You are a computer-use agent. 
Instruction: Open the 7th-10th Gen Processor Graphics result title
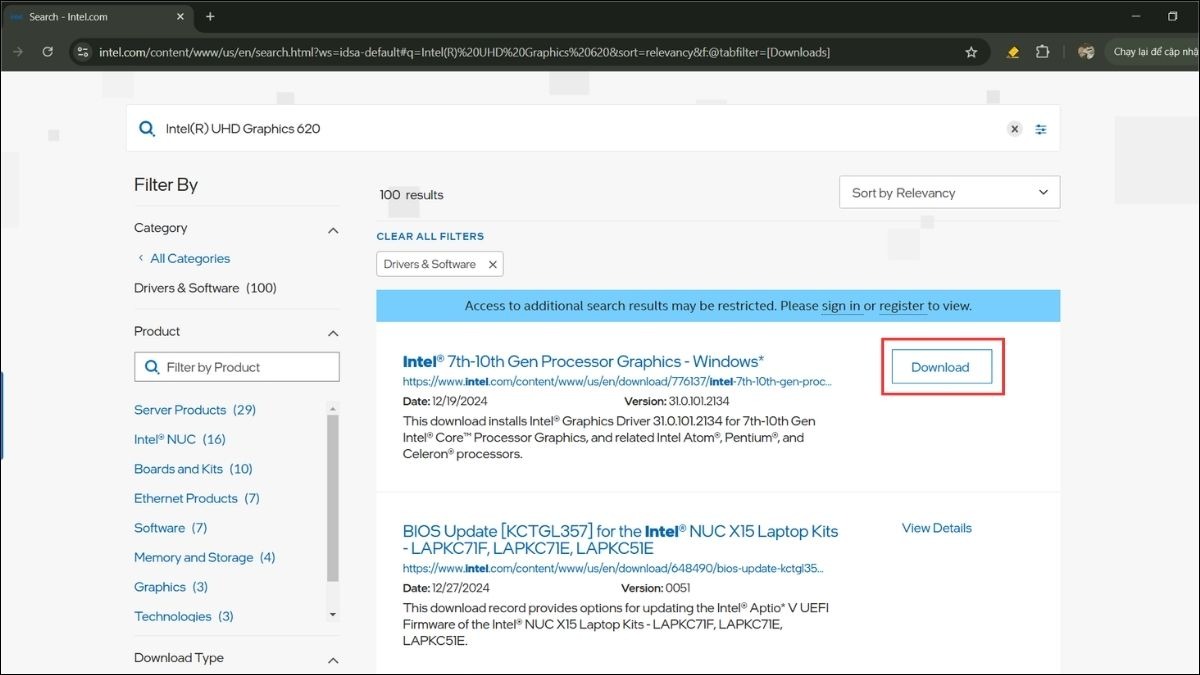tap(583, 361)
